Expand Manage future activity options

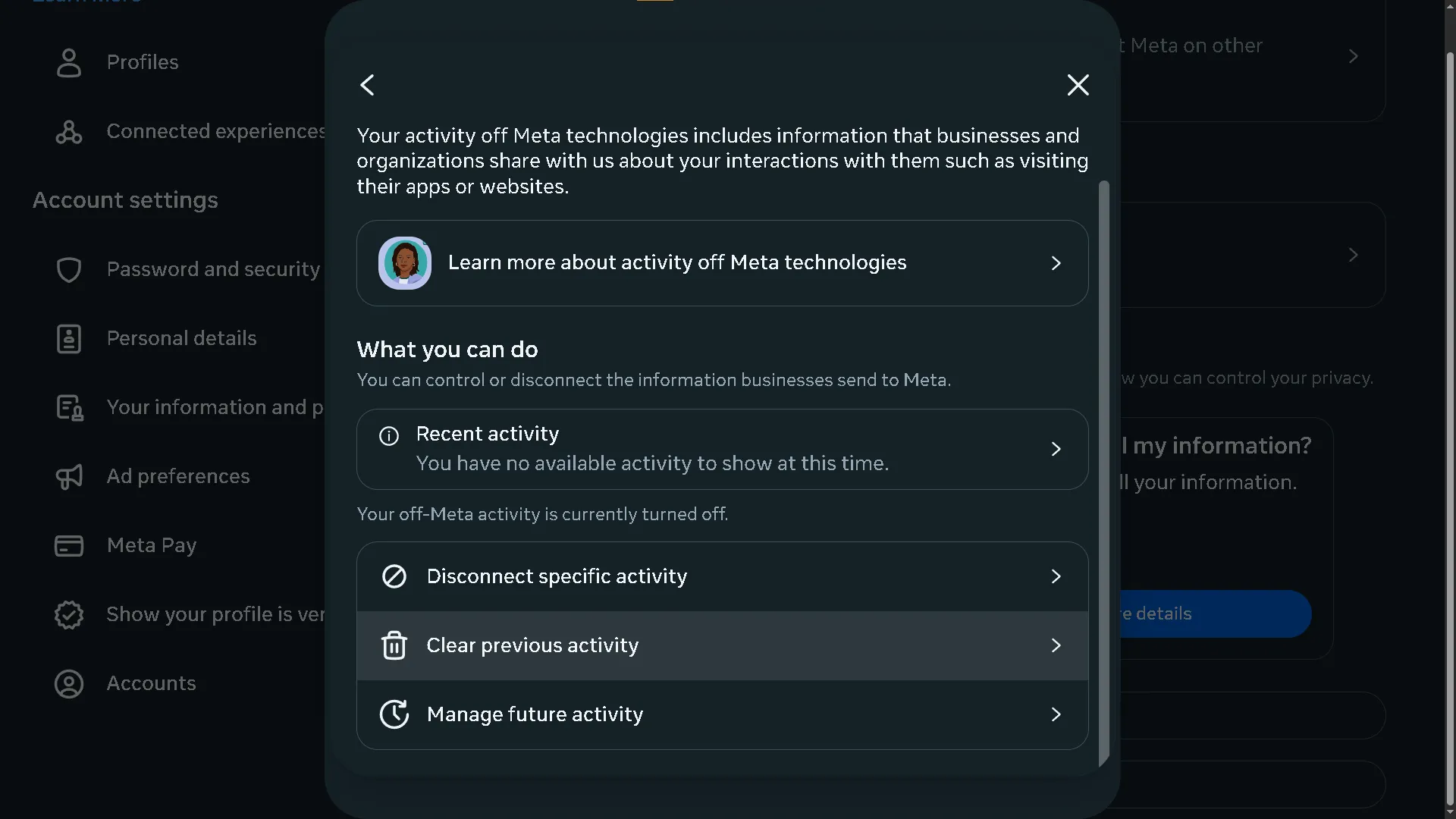pyautogui.click(x=1056, y=714)
